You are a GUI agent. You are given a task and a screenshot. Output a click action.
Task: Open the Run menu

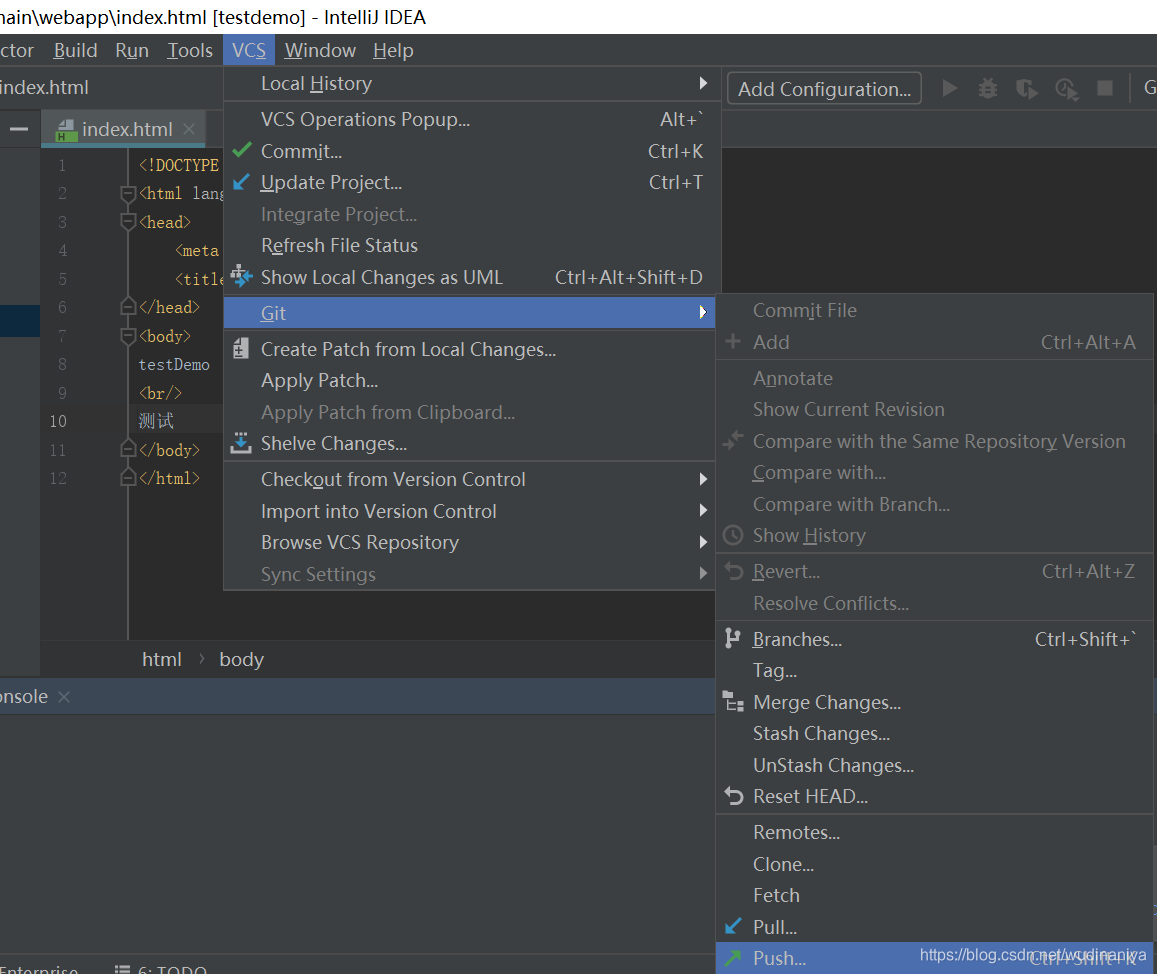tap(132, 50)
